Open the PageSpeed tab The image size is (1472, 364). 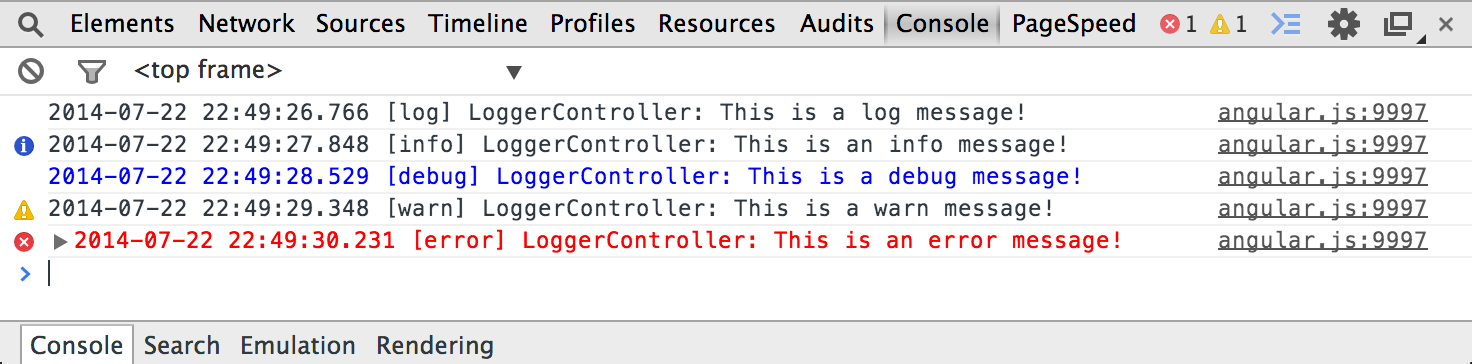point(1074,24)
